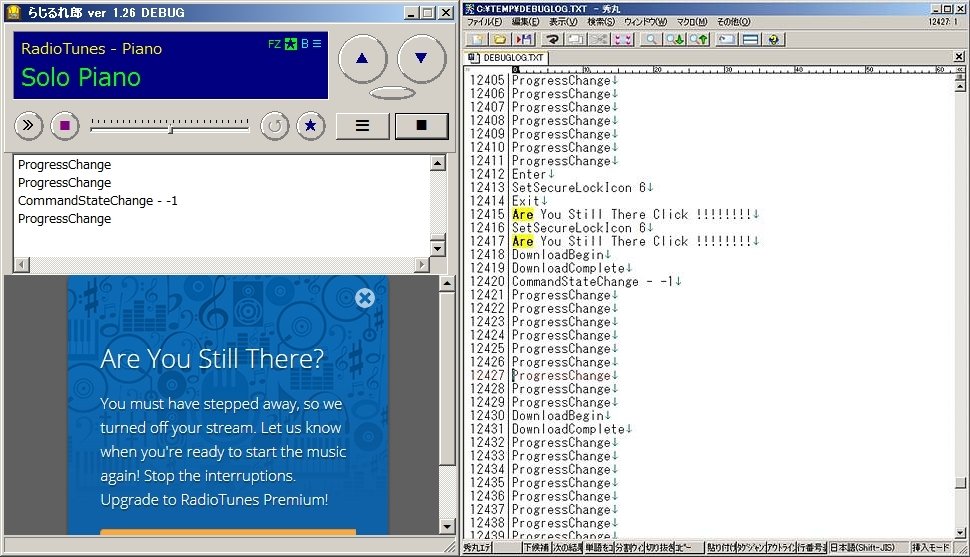Screen dimensions: 970x557
Task: Close the Are You Still There popup
Action: coord(365,298)
